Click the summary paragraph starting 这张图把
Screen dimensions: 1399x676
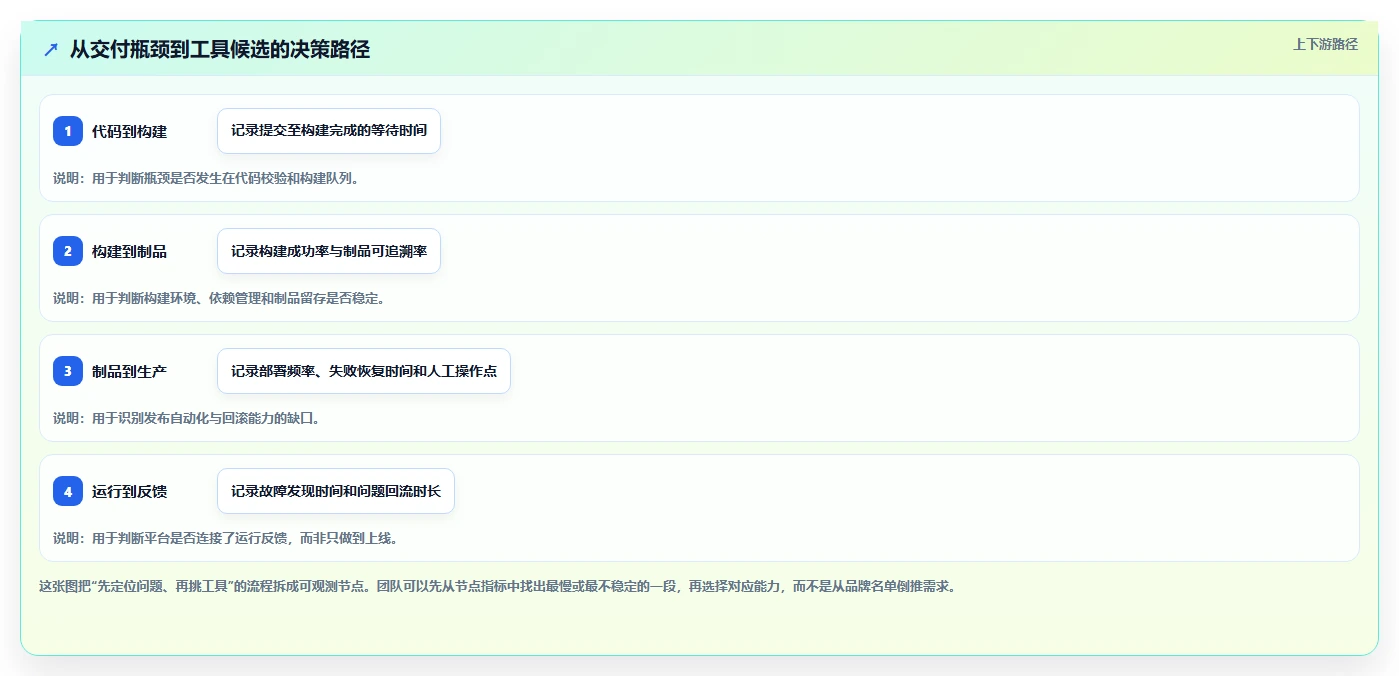pyautogui.click(x=497, y=586)
